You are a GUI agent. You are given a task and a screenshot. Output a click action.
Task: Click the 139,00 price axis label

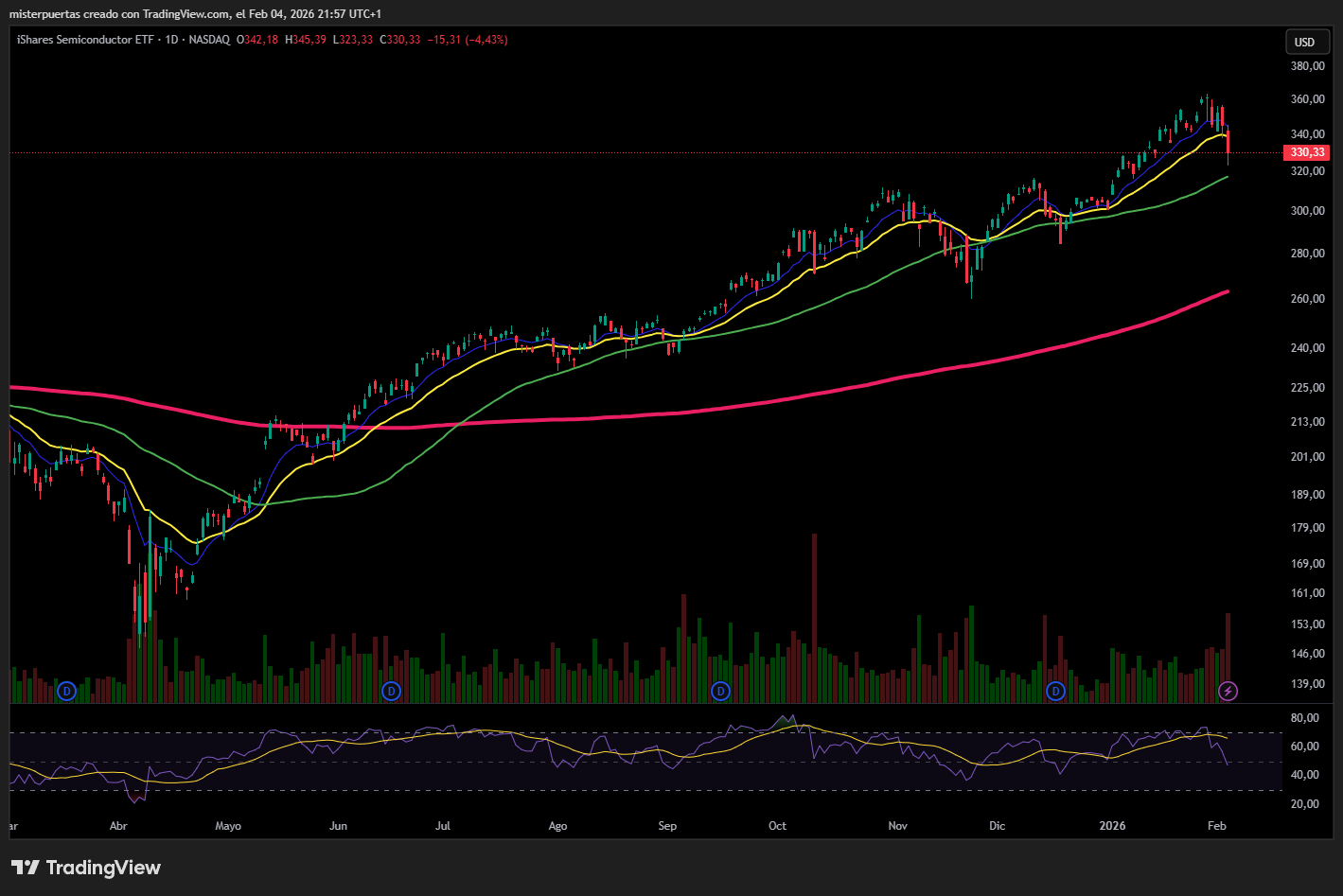1307,684
